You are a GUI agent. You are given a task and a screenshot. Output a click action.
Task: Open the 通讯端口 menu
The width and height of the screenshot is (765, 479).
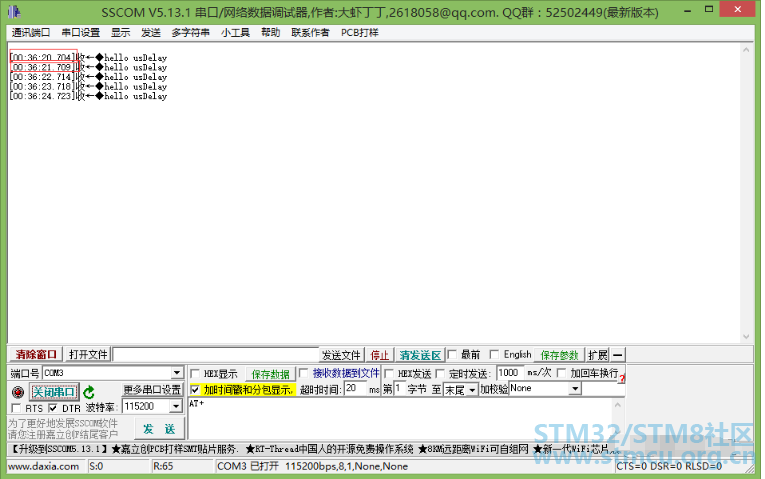click(31, 33)
